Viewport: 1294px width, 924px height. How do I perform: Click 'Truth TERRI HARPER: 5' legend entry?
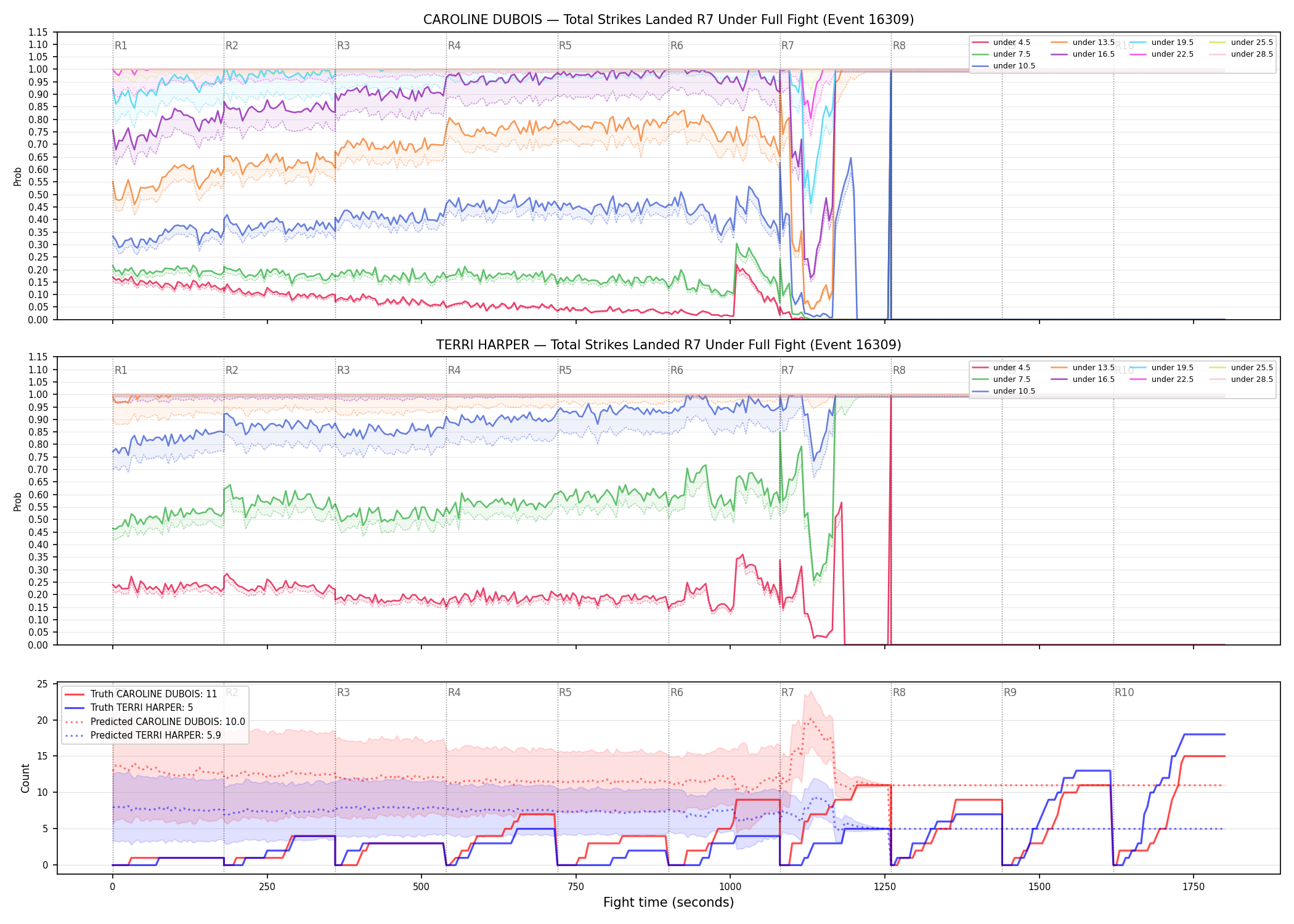click(129, 708)
